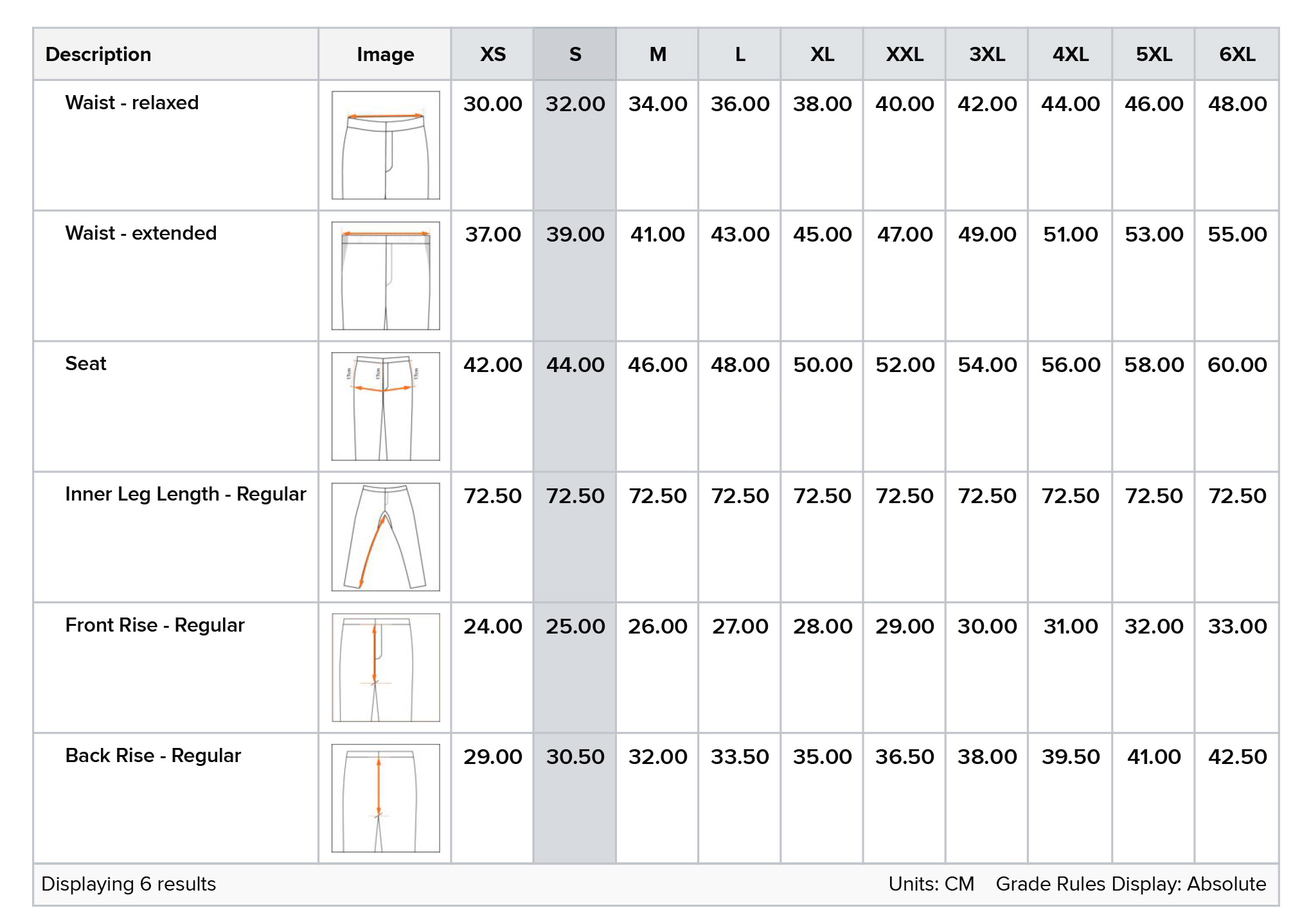This screenshot has height=924, width=1293.
Task: Open the Waist - extended diagram thumbnail
Action: pyautogui.click(x=386, y=276)
